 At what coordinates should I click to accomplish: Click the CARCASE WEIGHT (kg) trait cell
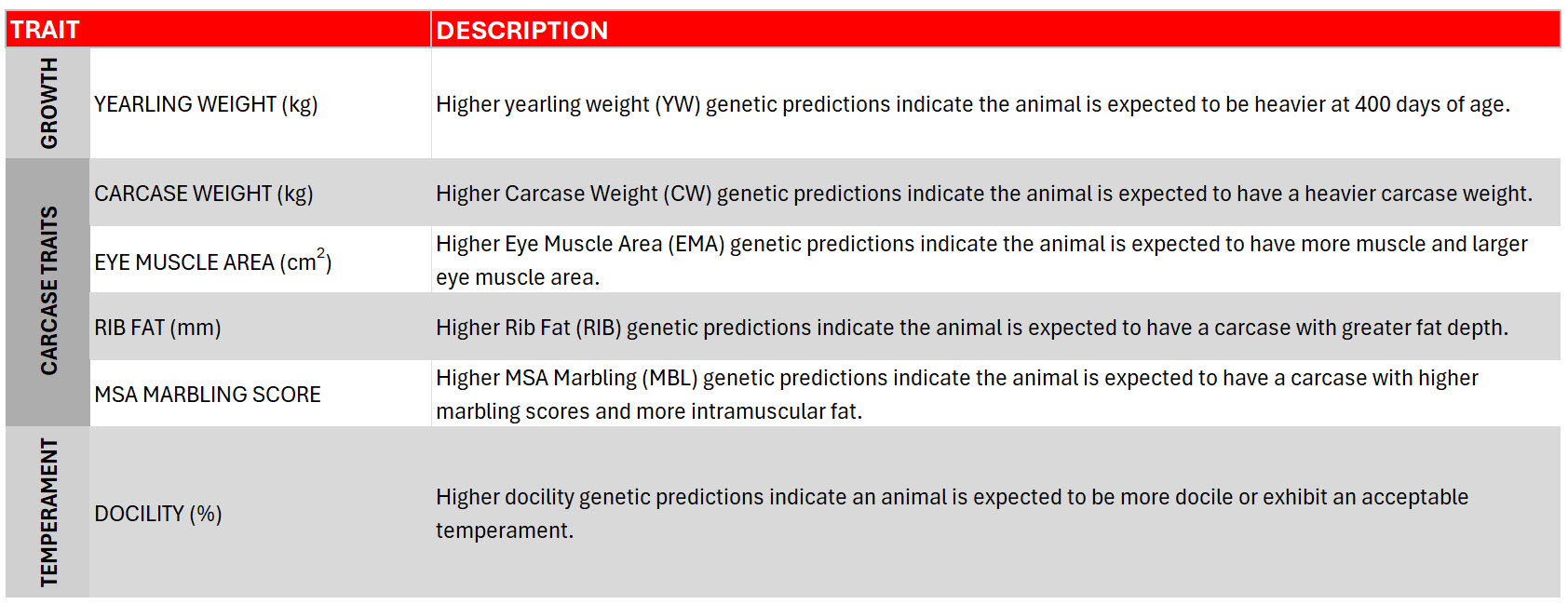tap(203, 194)
